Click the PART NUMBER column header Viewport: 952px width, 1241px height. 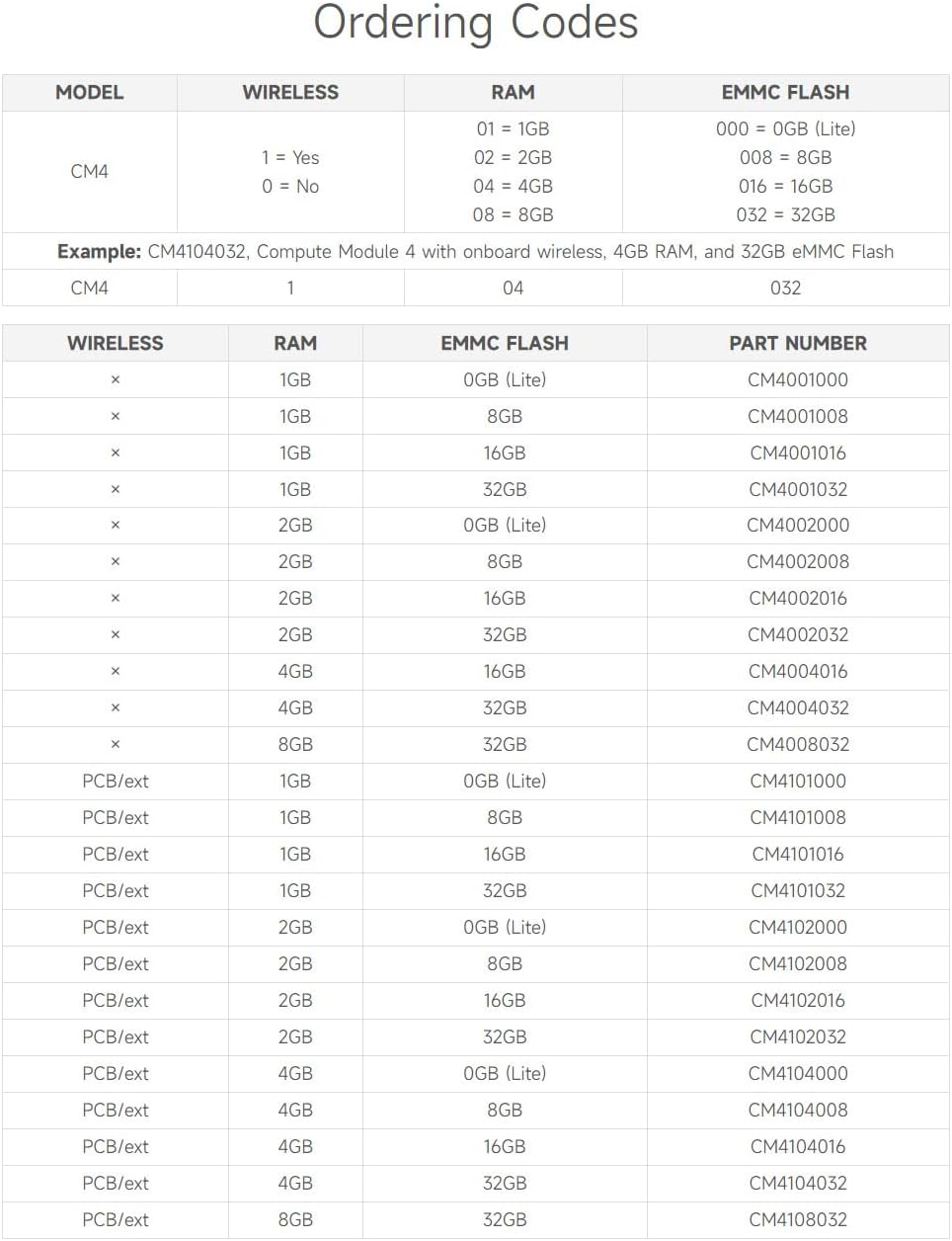(x=798, y=344)
